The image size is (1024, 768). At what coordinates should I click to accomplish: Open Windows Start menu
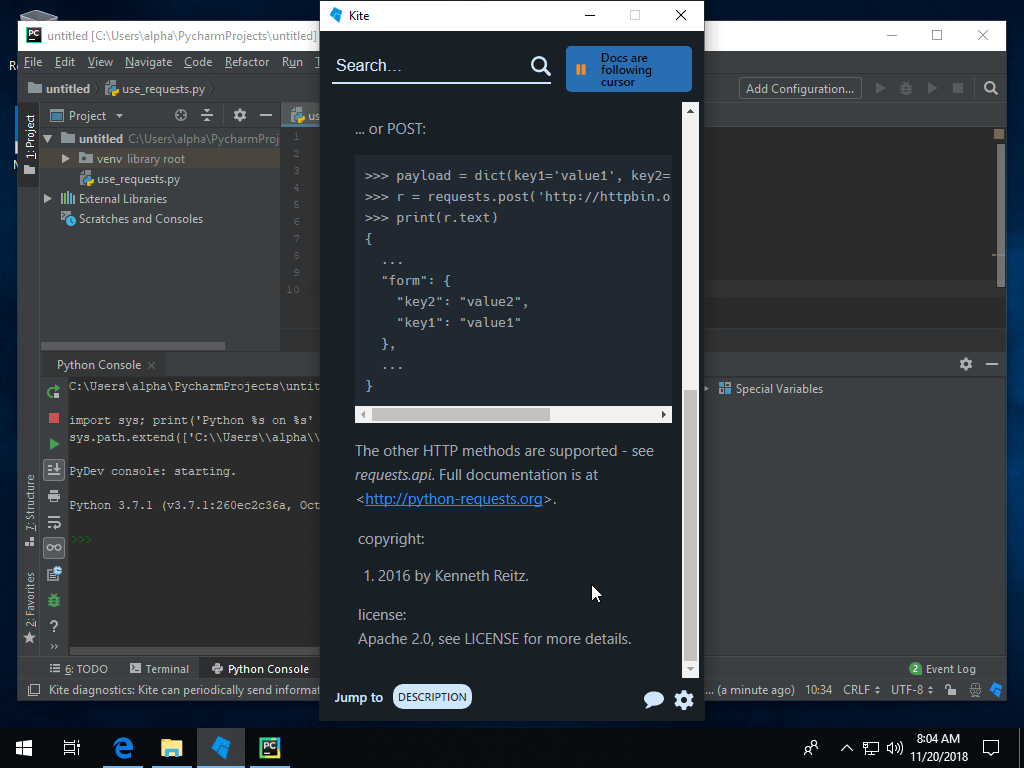coord(24,748)
